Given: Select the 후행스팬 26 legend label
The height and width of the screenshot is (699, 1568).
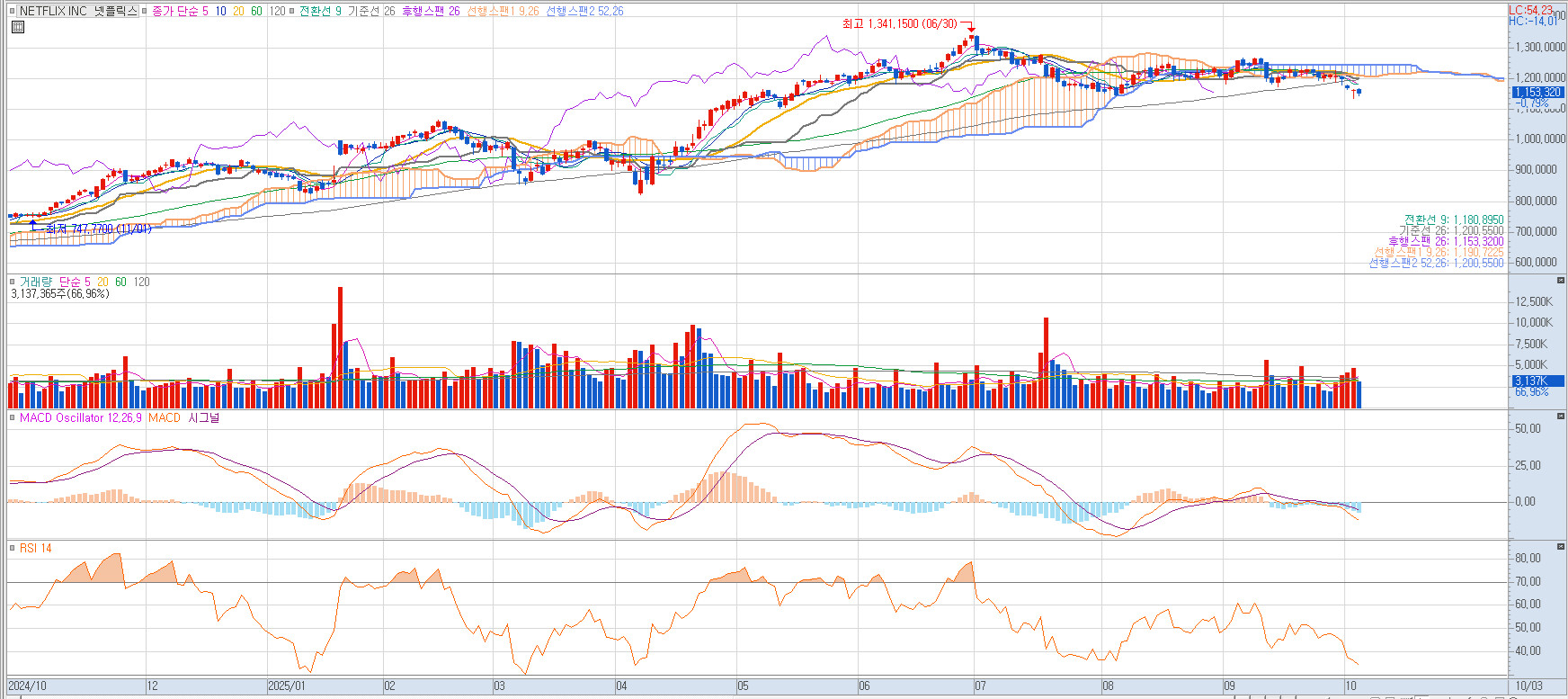Looking at the screenshot, I should coord(430,11).
